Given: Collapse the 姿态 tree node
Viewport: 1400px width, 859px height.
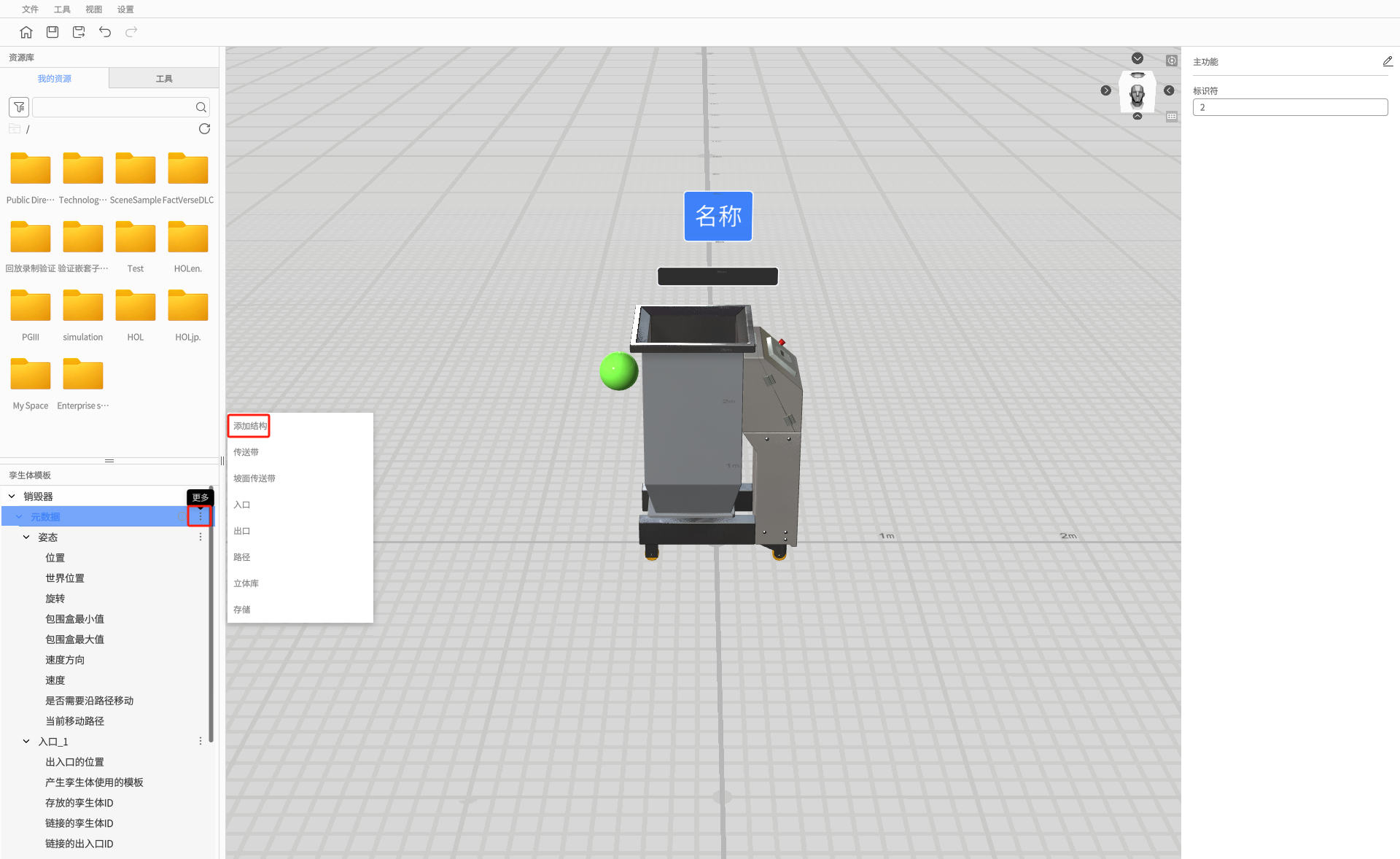Looking at the screenshot, I should [x=26, y=537].
